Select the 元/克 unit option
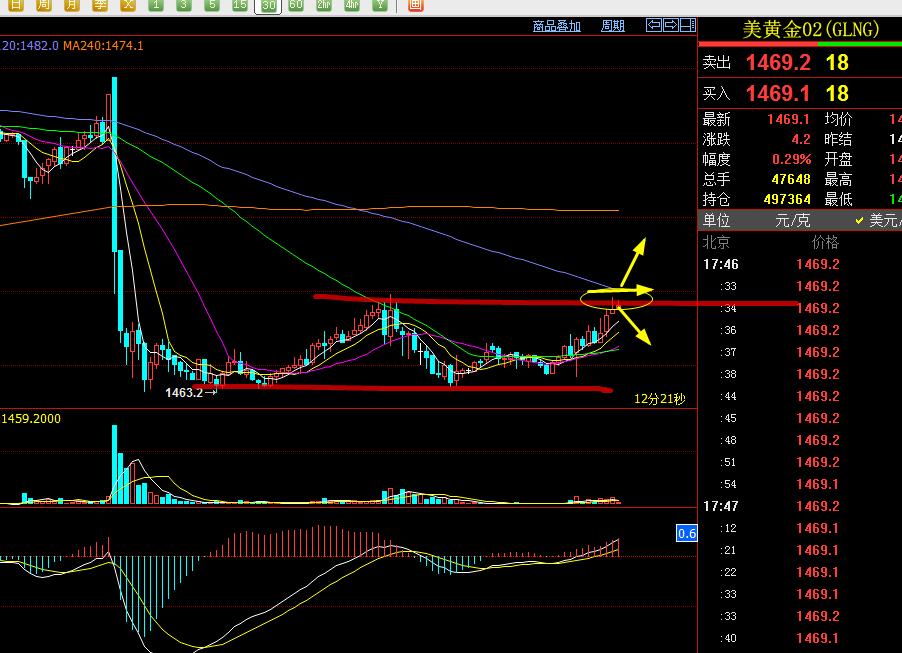902x653 pixels. point(790,220)
